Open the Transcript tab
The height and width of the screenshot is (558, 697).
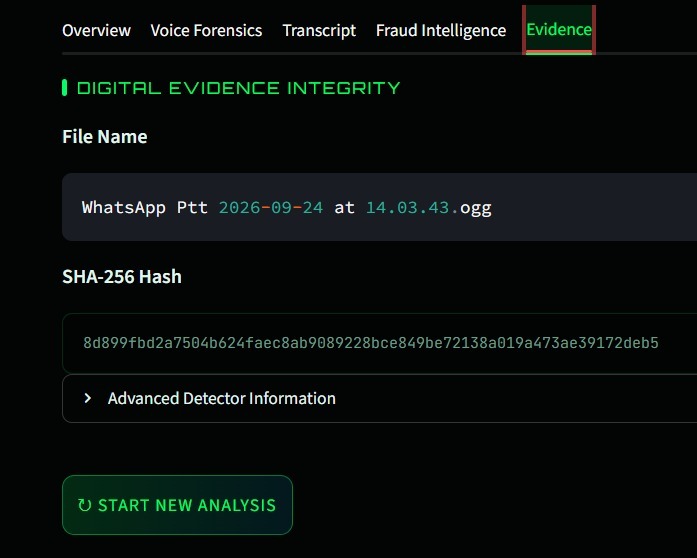[319, 30]
